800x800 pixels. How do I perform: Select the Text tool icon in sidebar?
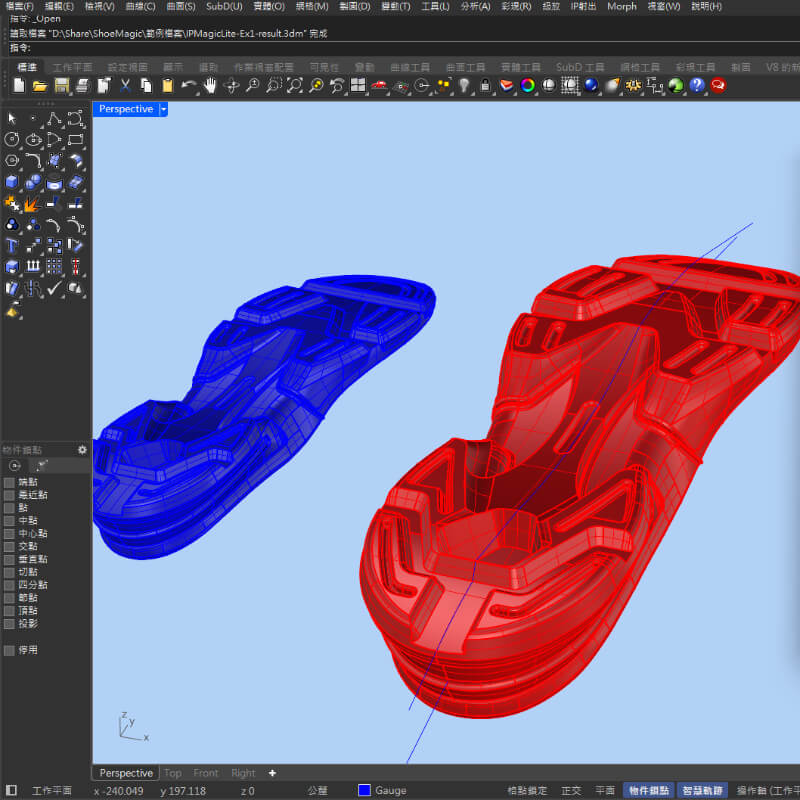point(12,245)
